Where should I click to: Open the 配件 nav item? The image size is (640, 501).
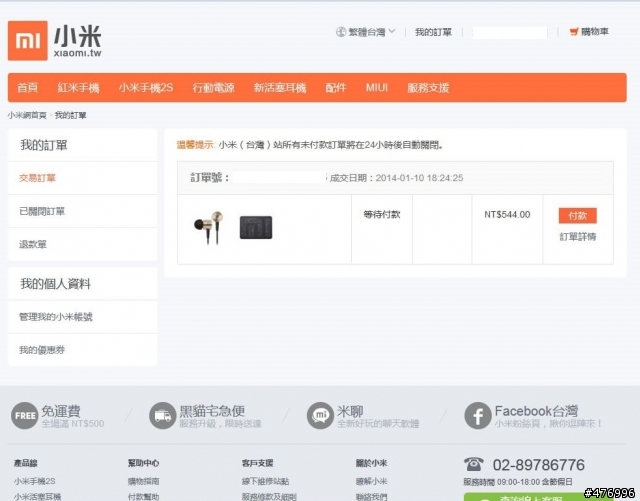click(336, 88)
